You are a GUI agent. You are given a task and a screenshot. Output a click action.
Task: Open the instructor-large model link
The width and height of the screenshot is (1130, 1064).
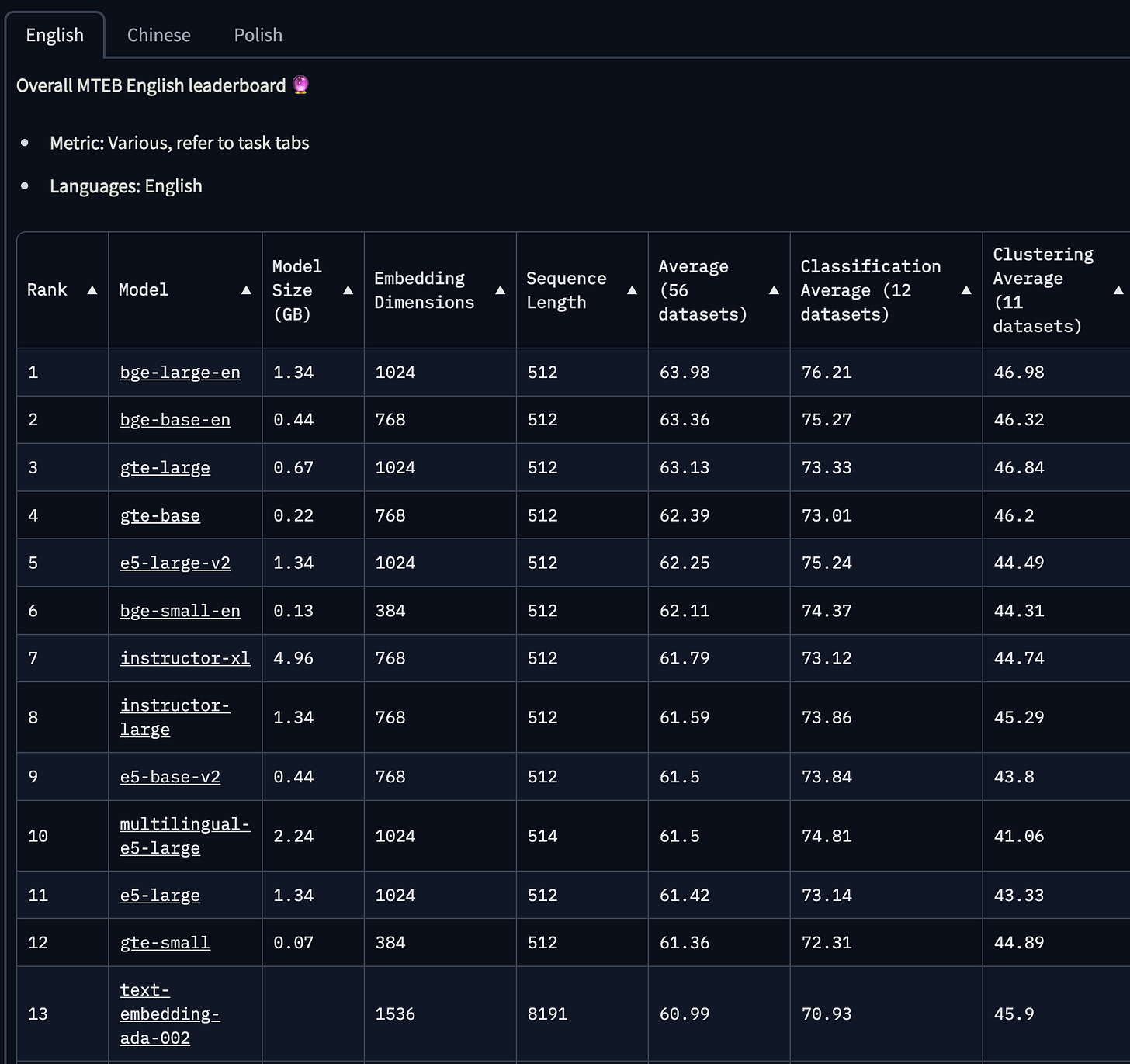[x=175, y=717]
